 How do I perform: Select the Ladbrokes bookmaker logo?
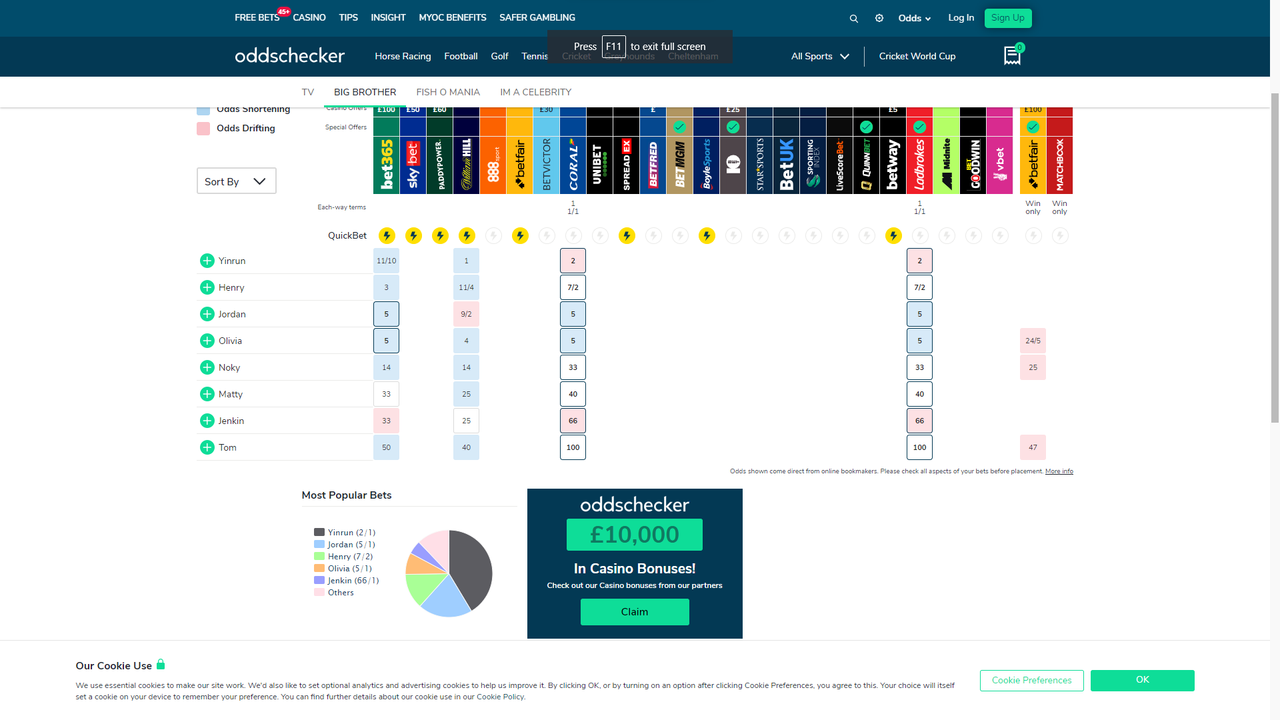[x=919, y=166]
